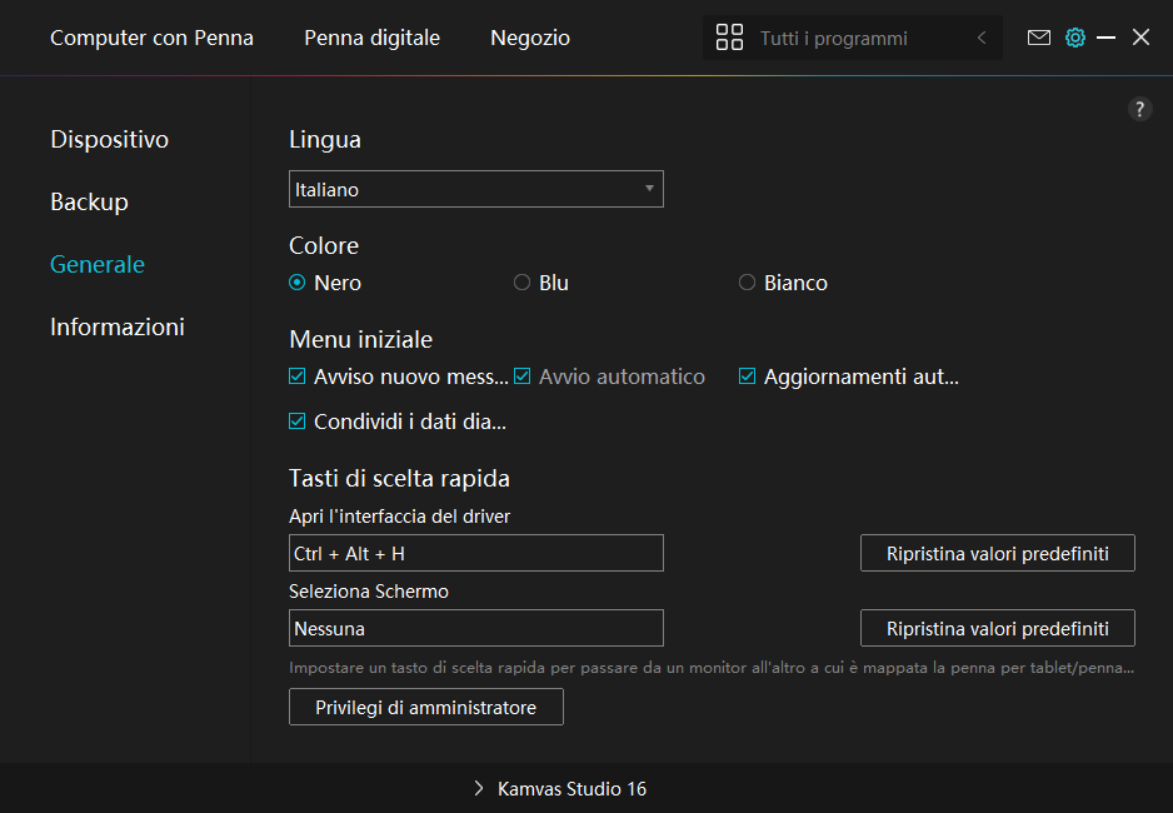The image size is (1173, 813).
Task: Open the Dispositivo sidebar section
Action: 109,139
